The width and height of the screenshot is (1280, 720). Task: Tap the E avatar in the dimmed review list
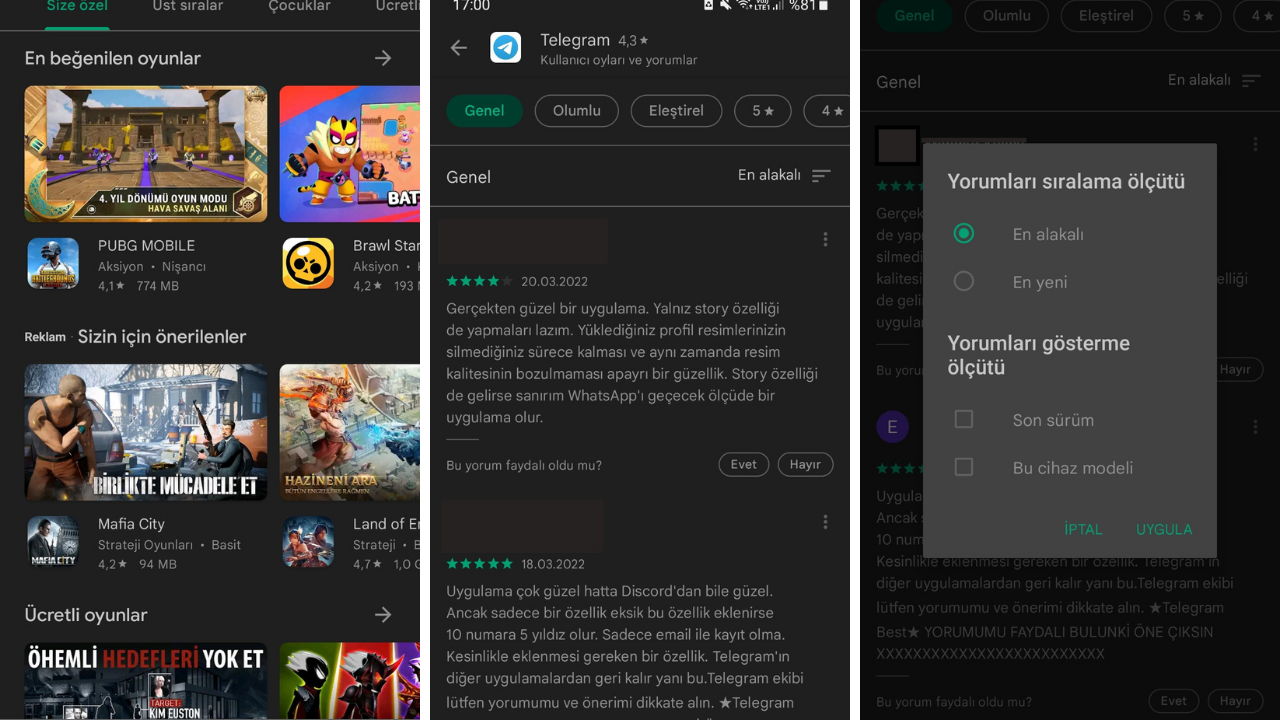pos(892,427)
